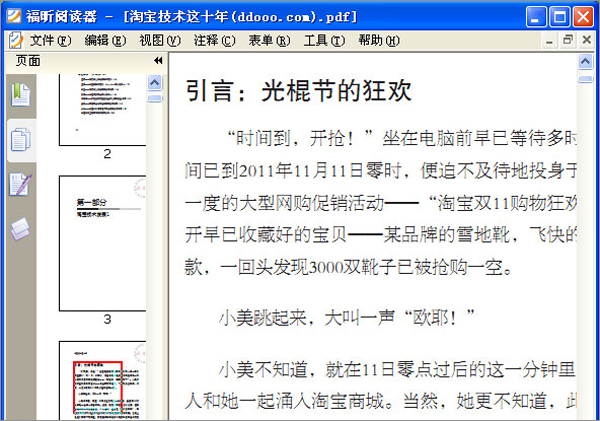600x421 pixels.
Task: Minimize the Foxit Reader main window
Action: point(536,17)
